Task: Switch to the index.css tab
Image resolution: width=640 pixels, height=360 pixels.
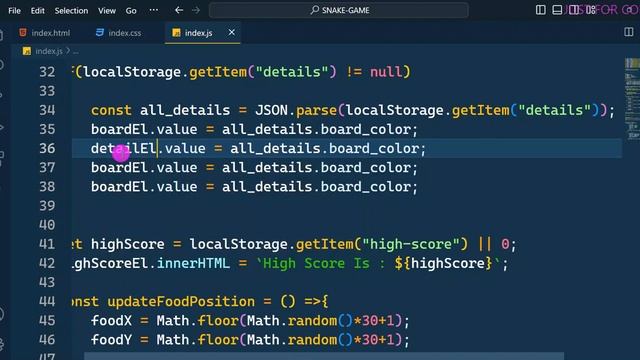Action: 118,33
